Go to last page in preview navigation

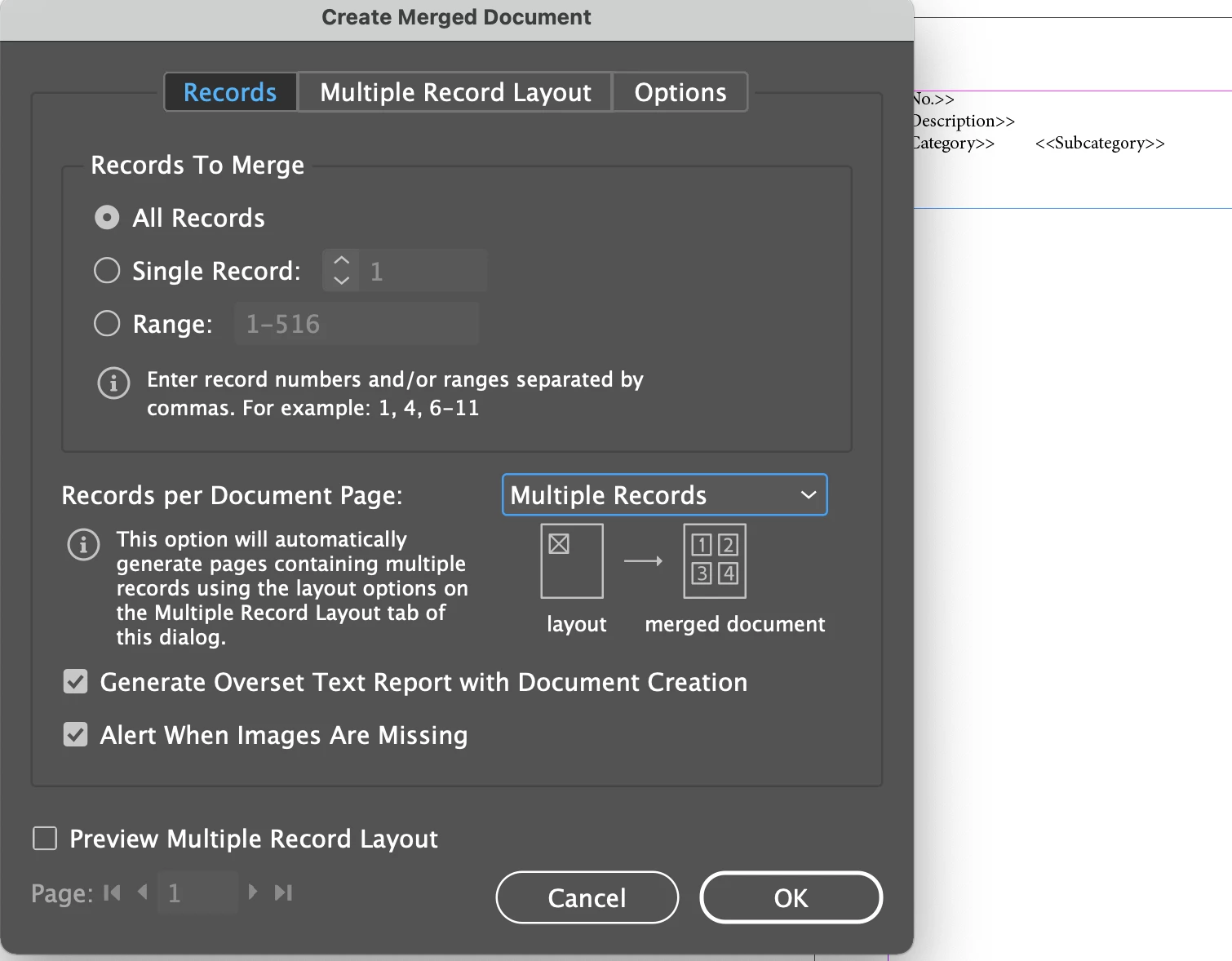(x=283, y=892)
